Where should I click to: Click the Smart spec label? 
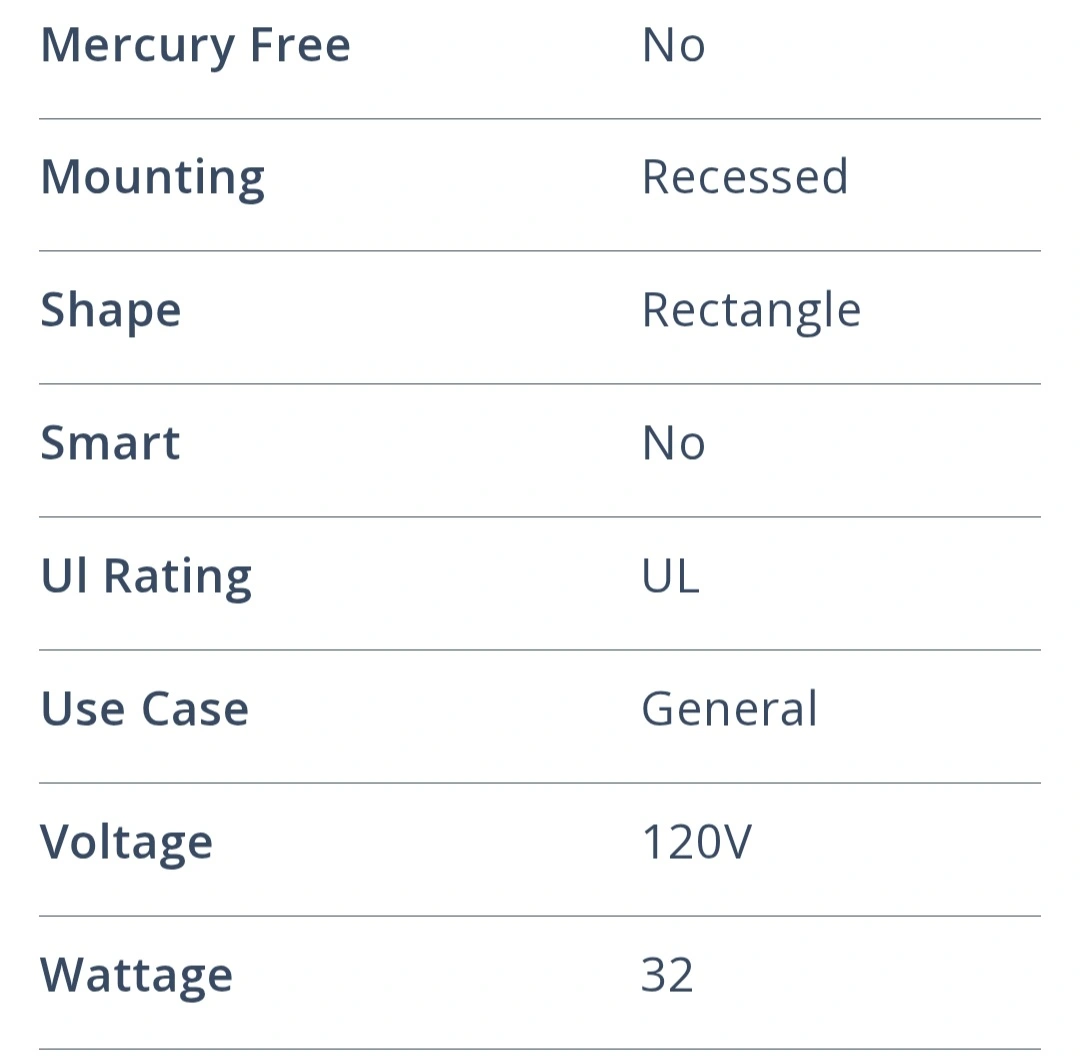(x=110, y=443)
